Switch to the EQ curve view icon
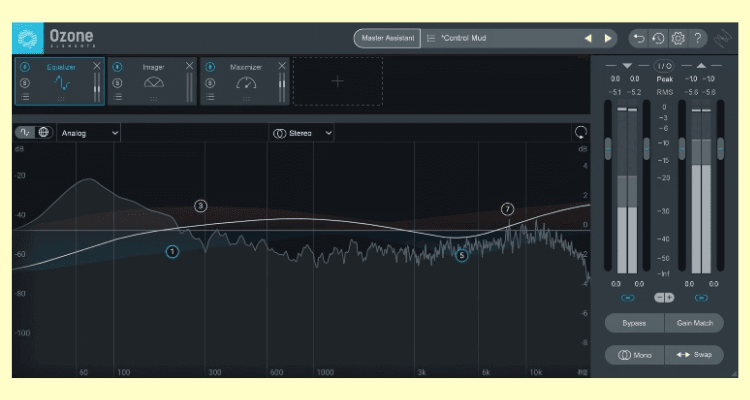 [25, 133]
